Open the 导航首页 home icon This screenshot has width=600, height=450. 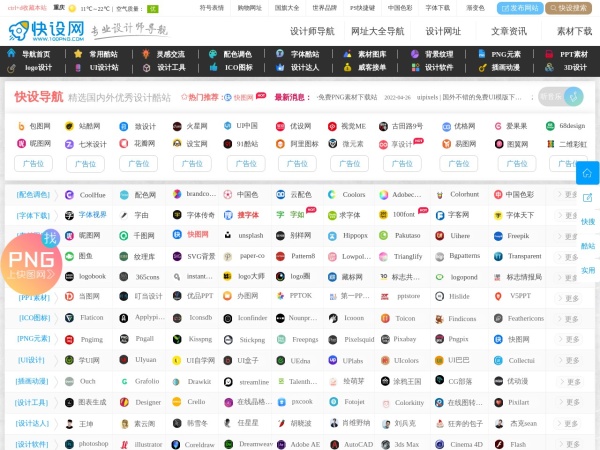tap(11, 54)
